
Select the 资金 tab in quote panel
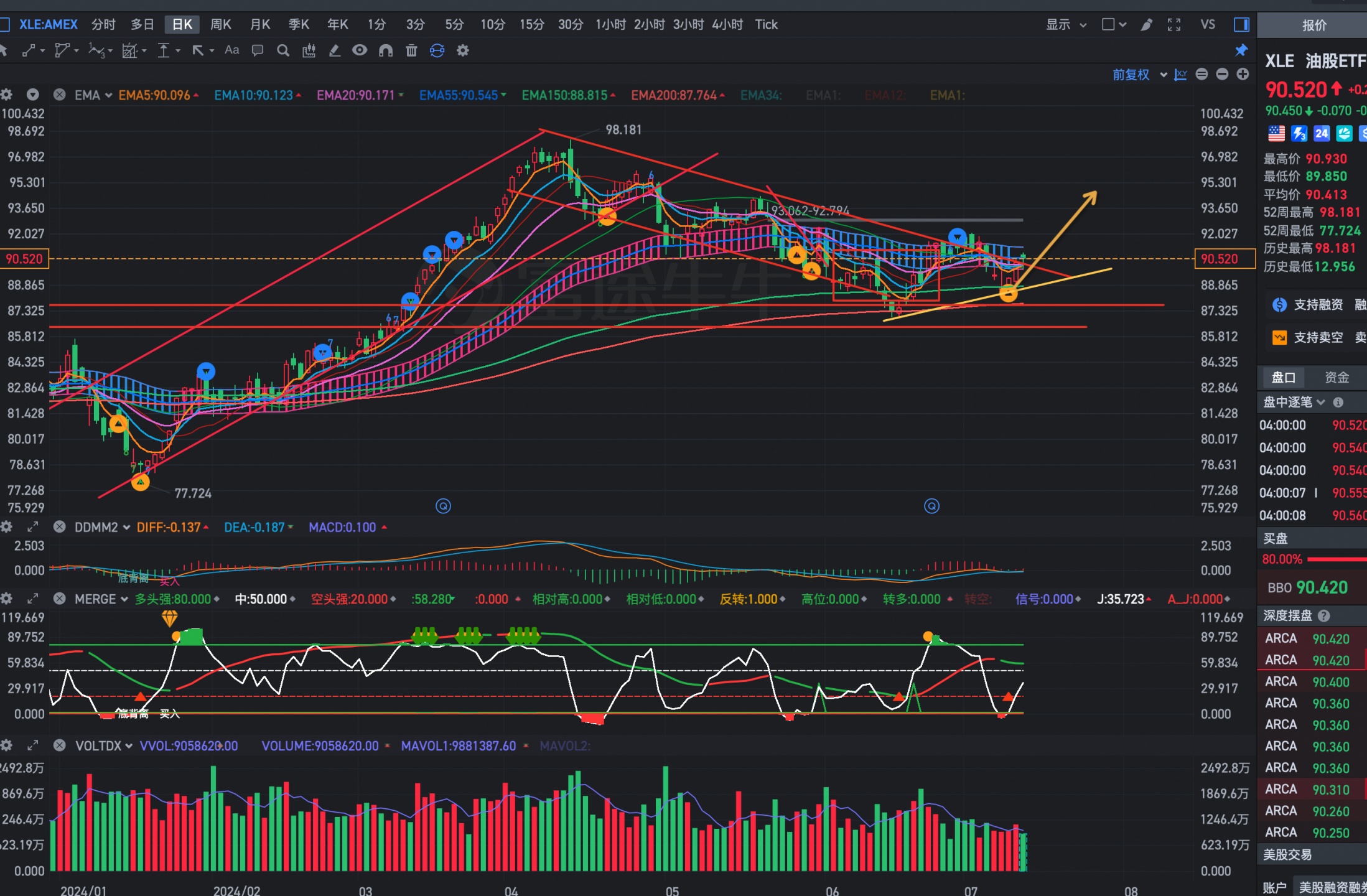[1337, 377]
